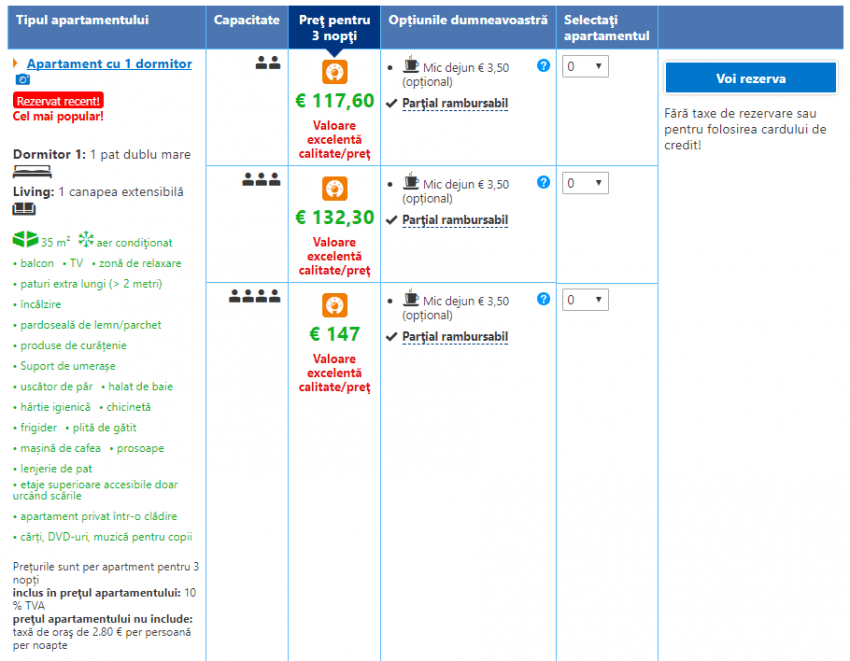The image size is (850, 661).
Task: Open help icon for first breakfast option
Action: (x=543, y=66)
